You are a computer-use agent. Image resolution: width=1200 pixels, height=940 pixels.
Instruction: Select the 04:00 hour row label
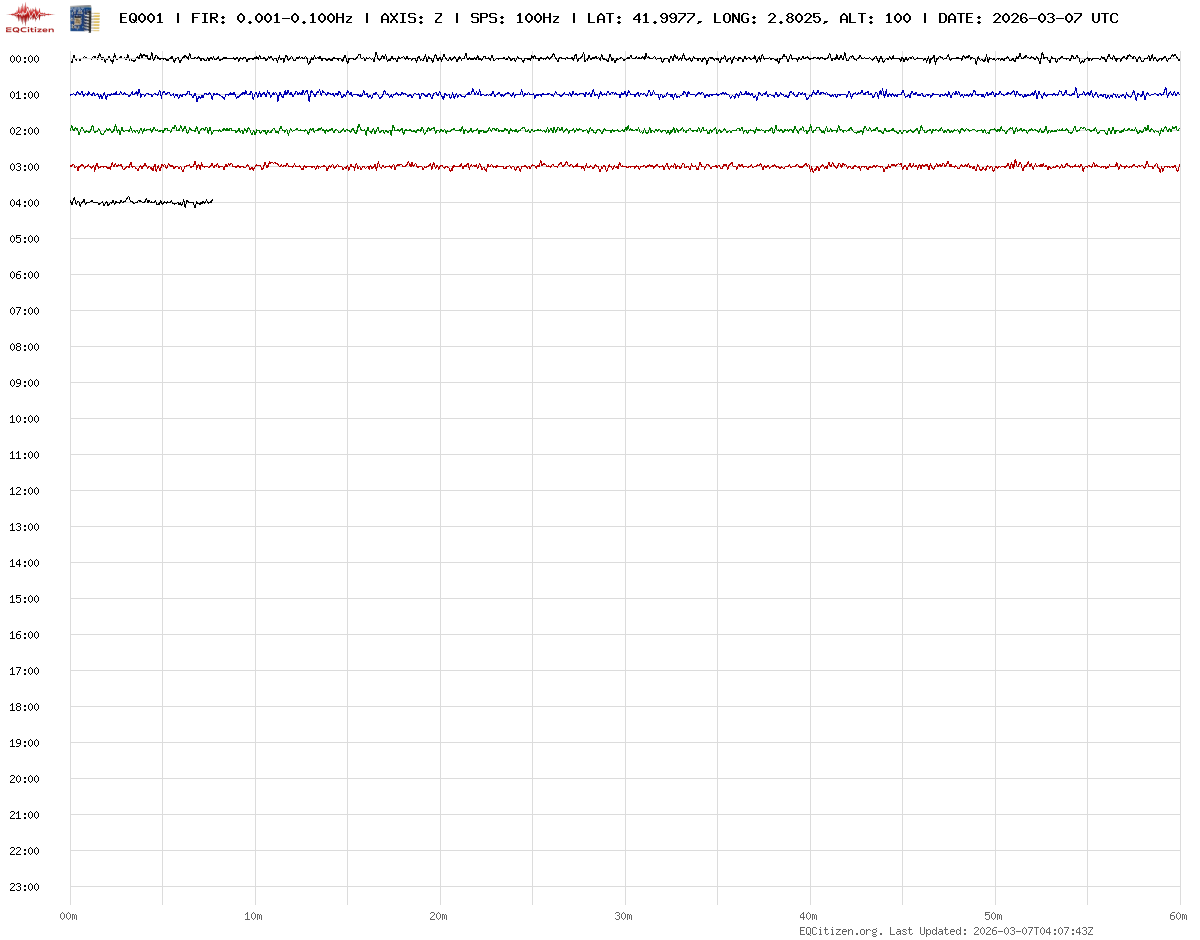[x=24, y=203]
